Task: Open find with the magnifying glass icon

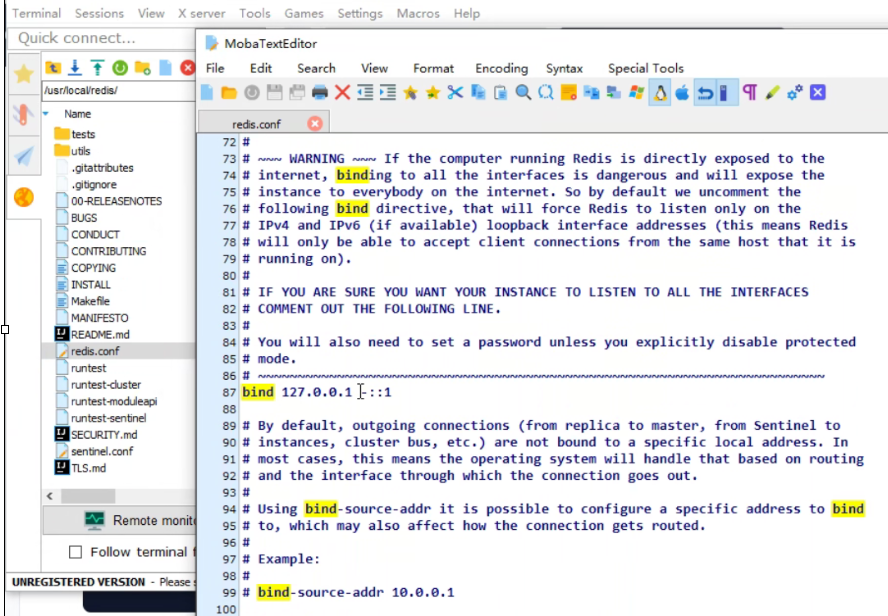Action: point(523,92)
